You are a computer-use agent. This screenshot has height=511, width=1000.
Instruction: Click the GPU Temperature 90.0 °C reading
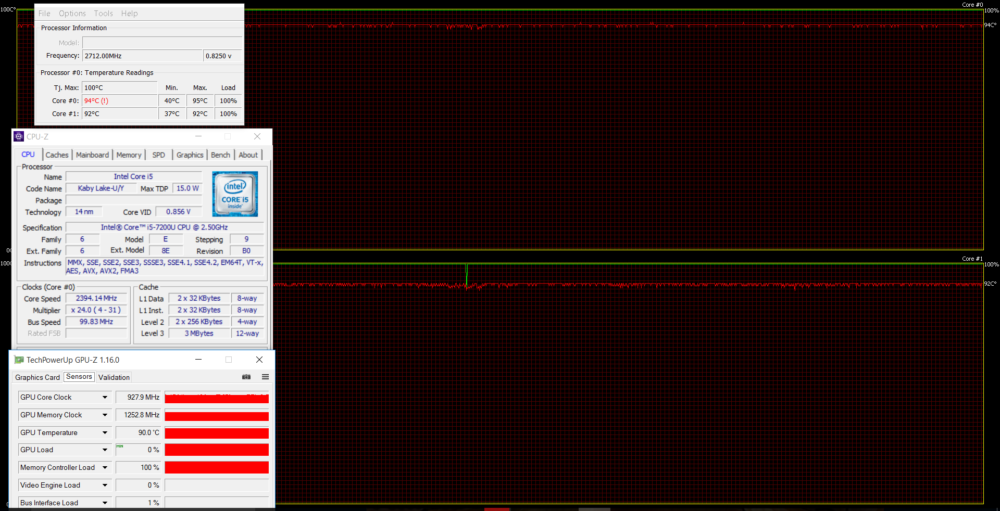pyautogui.click(x=138, y=433)
